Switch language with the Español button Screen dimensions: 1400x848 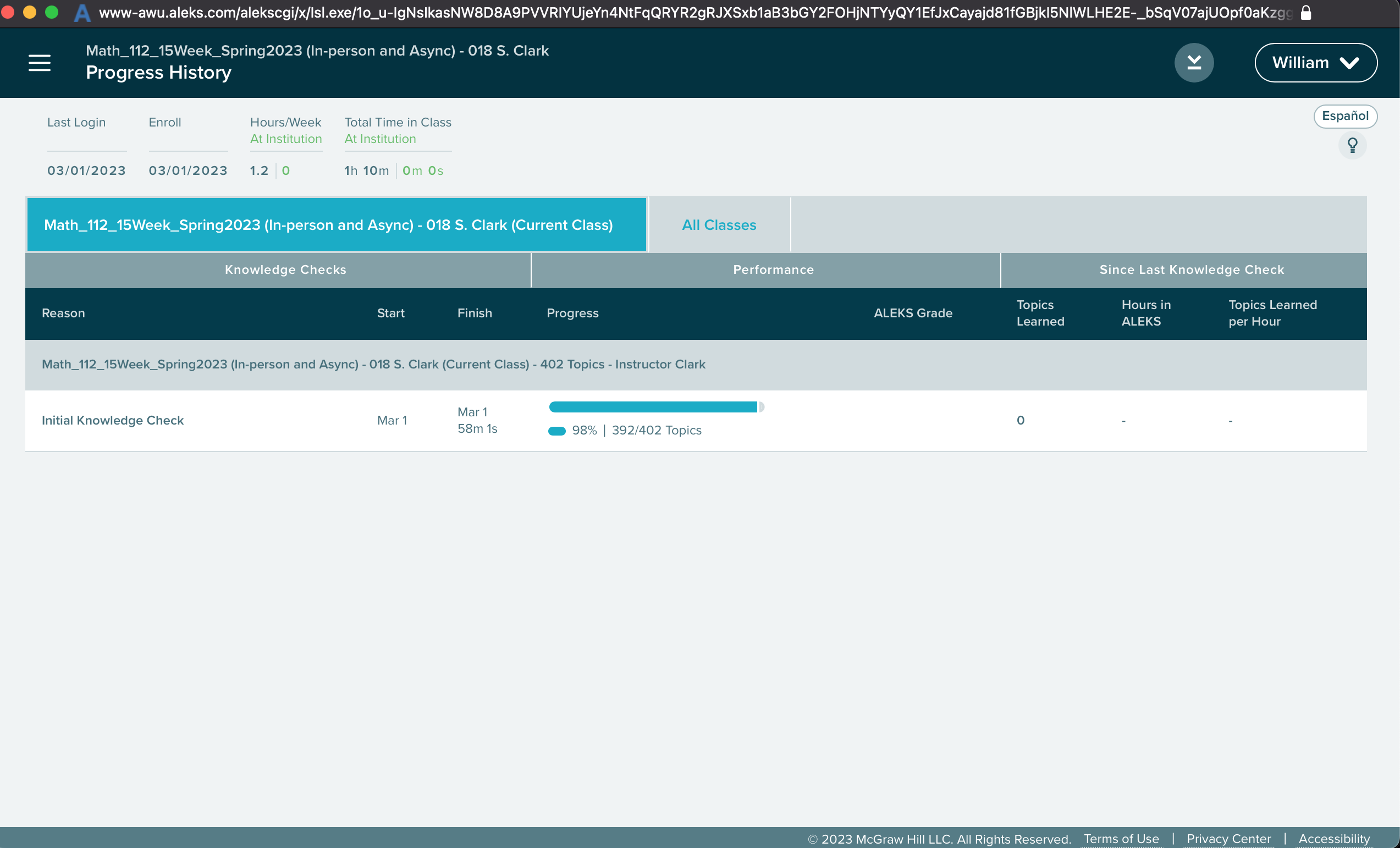pos(1345,116)
